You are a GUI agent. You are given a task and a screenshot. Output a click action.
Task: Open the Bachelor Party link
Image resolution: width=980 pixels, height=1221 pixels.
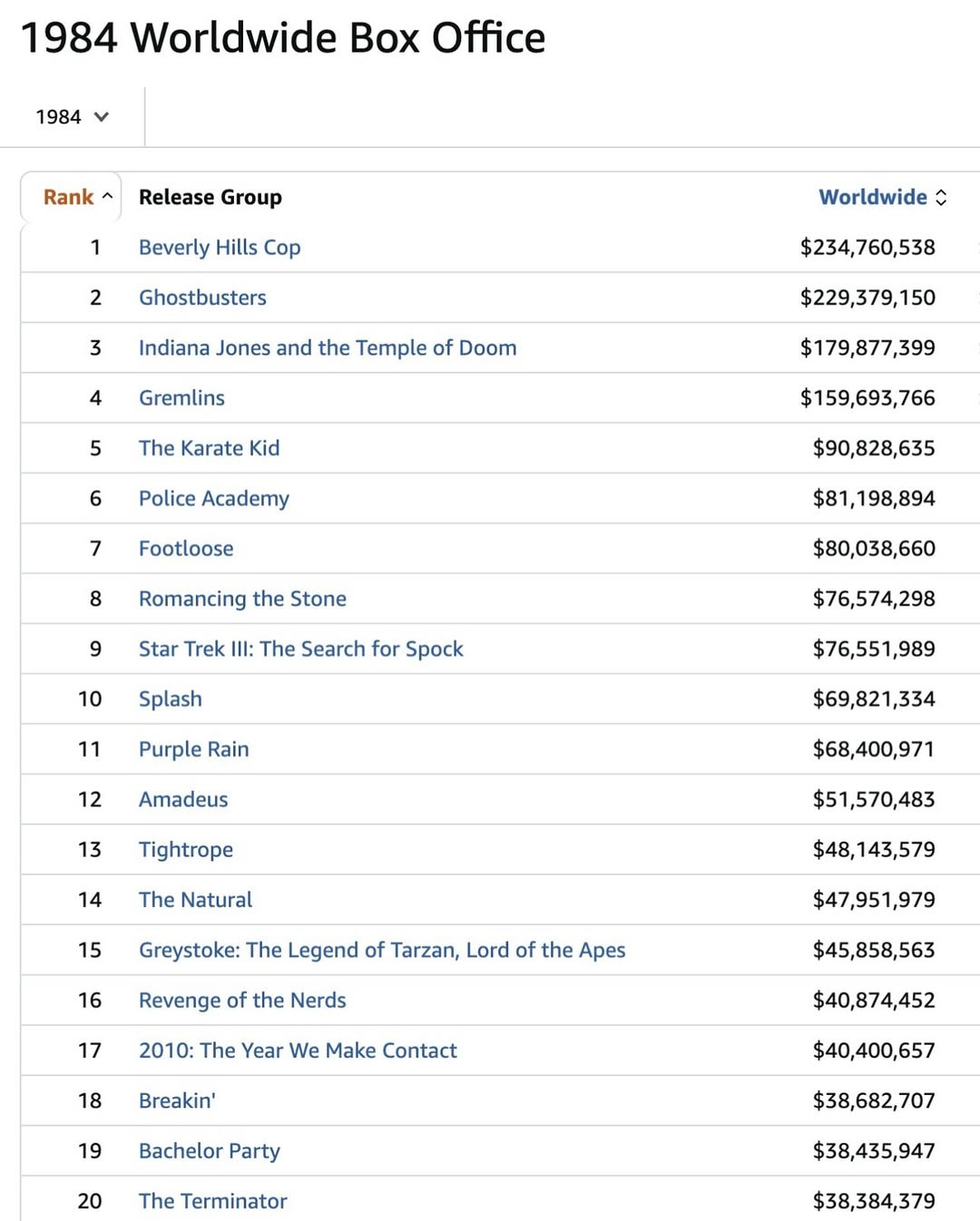[x=210, y=1150]
